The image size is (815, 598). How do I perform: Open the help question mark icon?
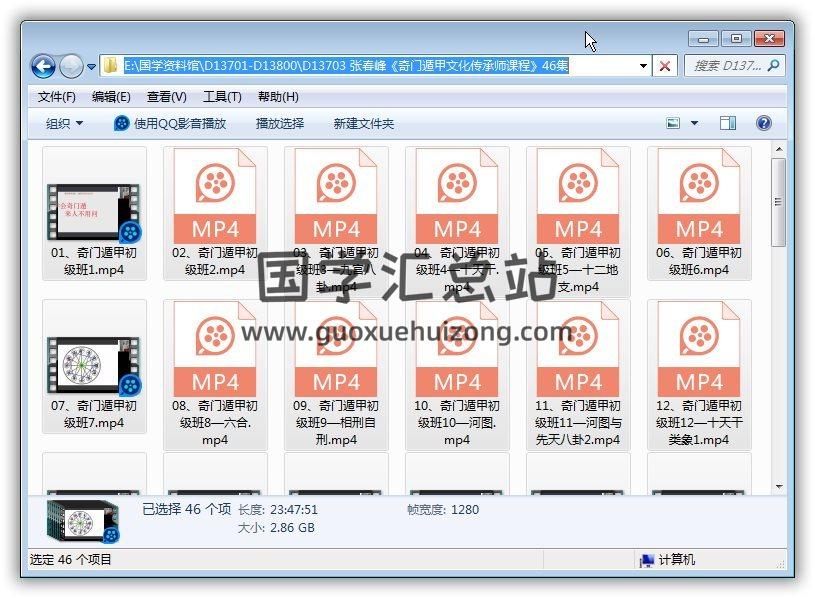pyautogui.click(x=764, y=123)
